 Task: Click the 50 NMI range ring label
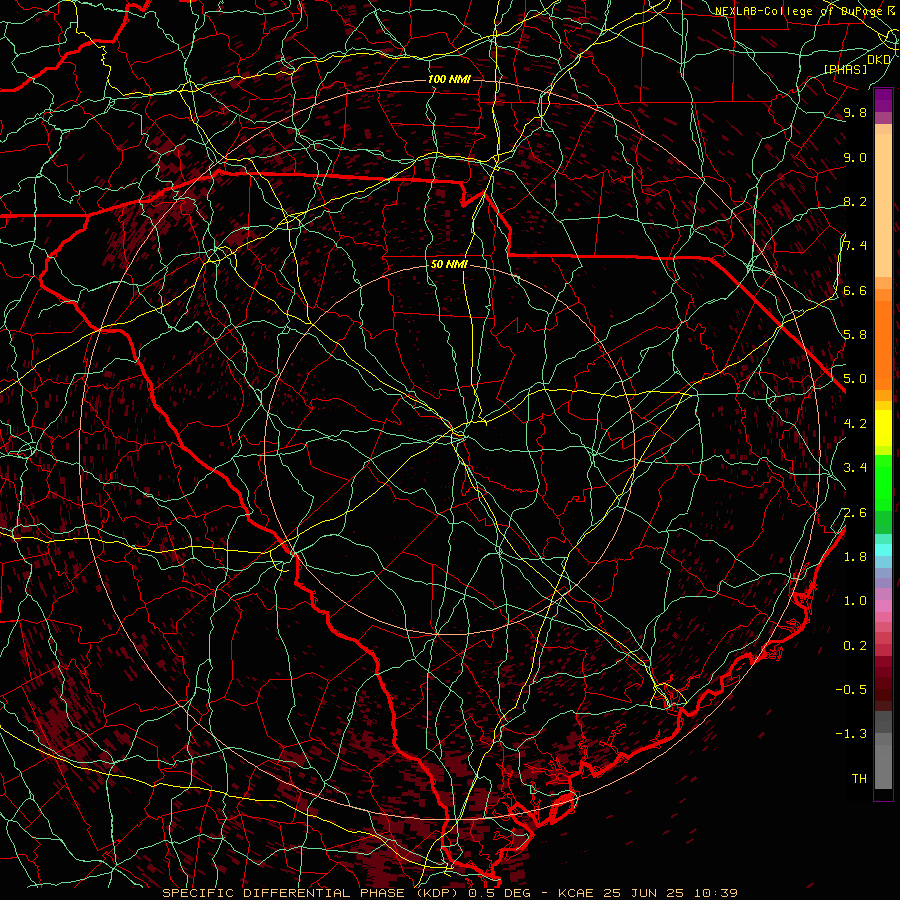pyautogui.click(x=449, y=264)
